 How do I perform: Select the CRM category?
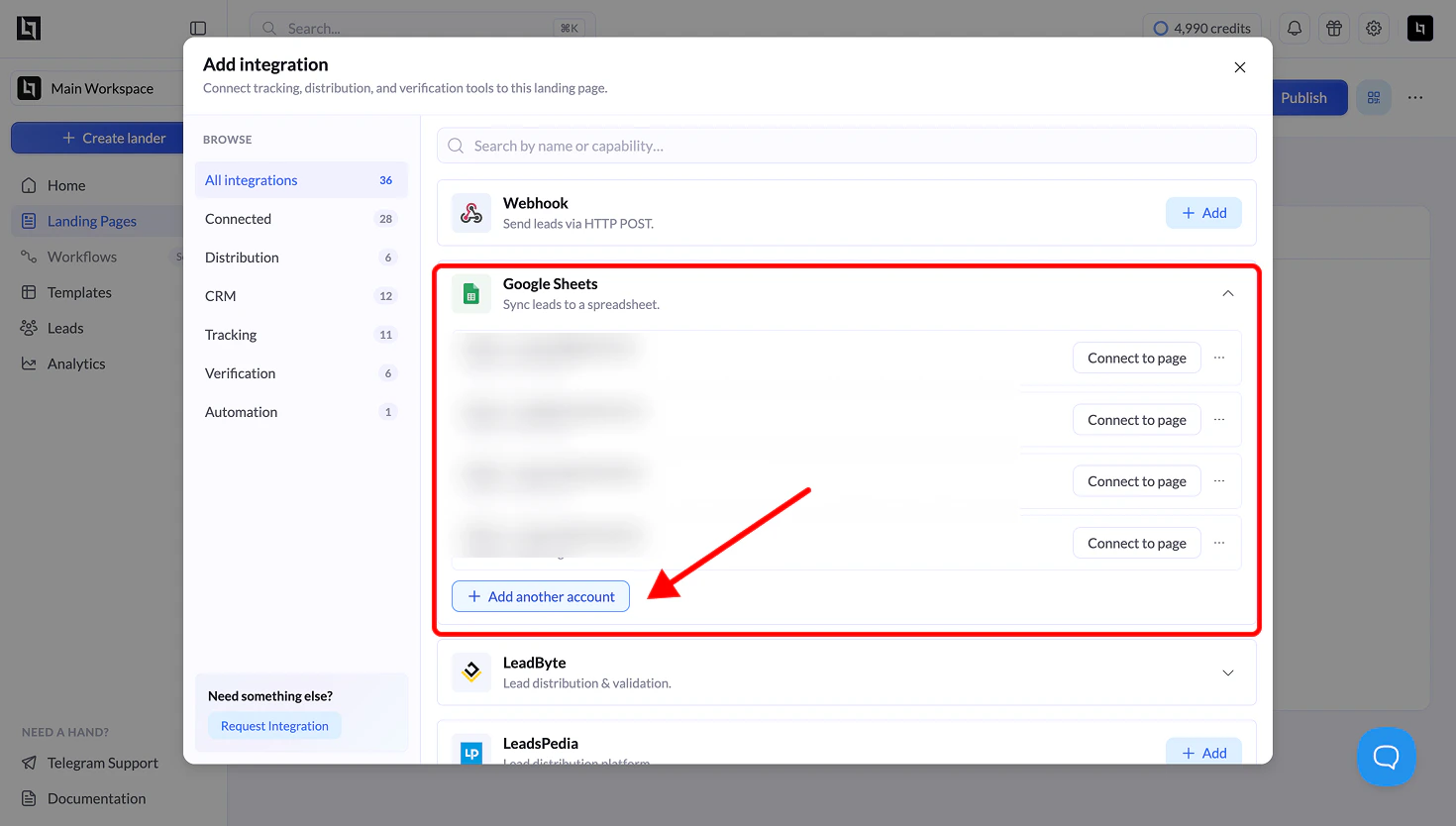coord(301,296)
